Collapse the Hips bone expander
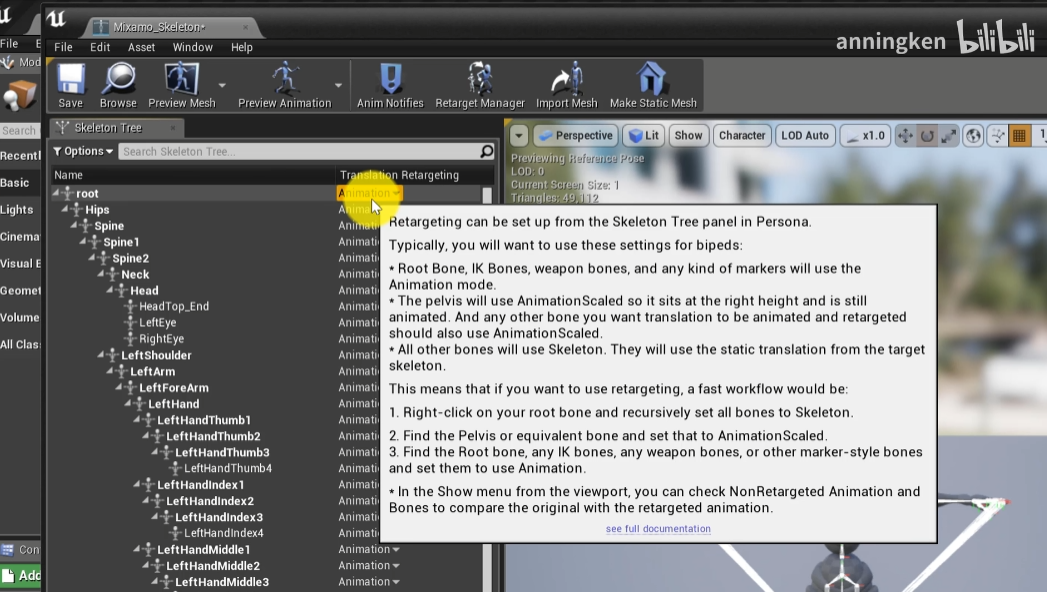 (65, 209)
